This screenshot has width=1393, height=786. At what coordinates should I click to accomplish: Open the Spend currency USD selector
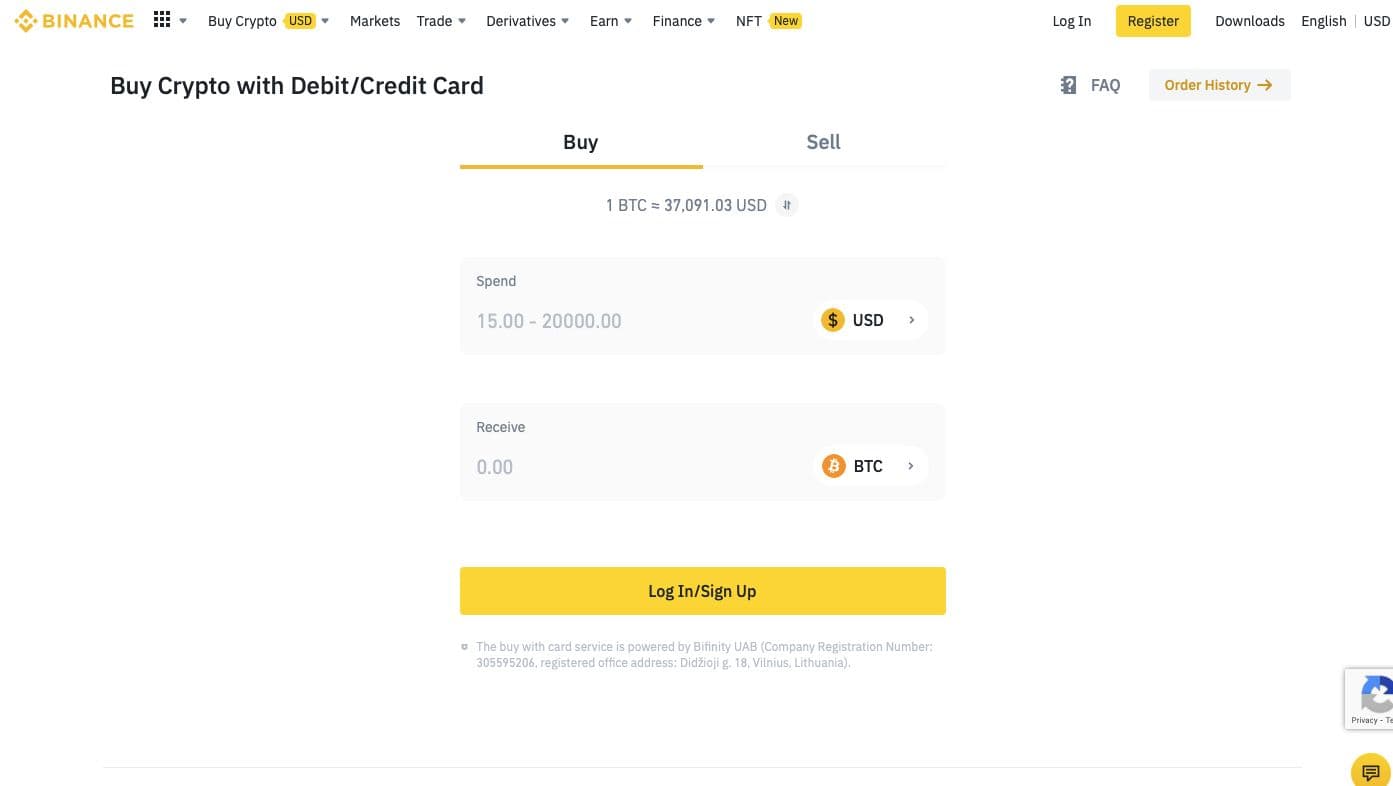pyautogui.click(x=870, y=320)
